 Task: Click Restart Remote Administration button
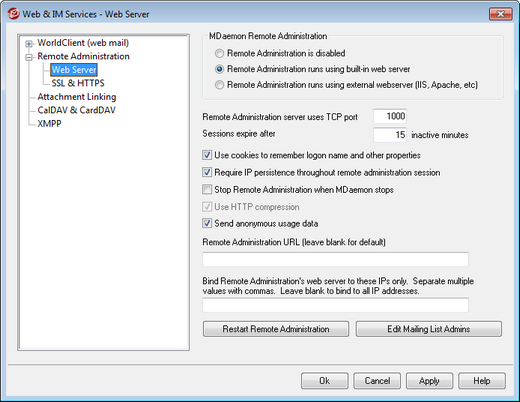point(276,329)
